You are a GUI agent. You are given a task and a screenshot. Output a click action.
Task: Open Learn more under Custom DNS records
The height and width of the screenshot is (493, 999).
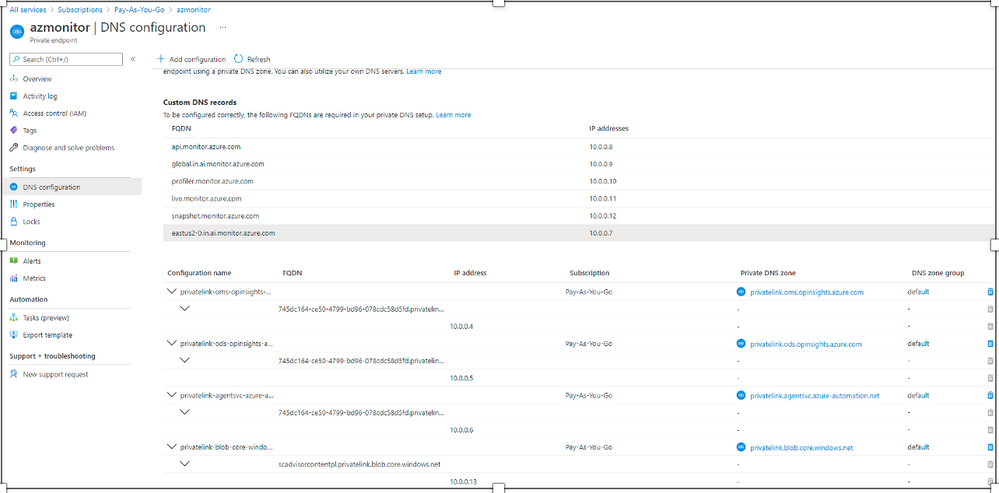tap(454, 115)
